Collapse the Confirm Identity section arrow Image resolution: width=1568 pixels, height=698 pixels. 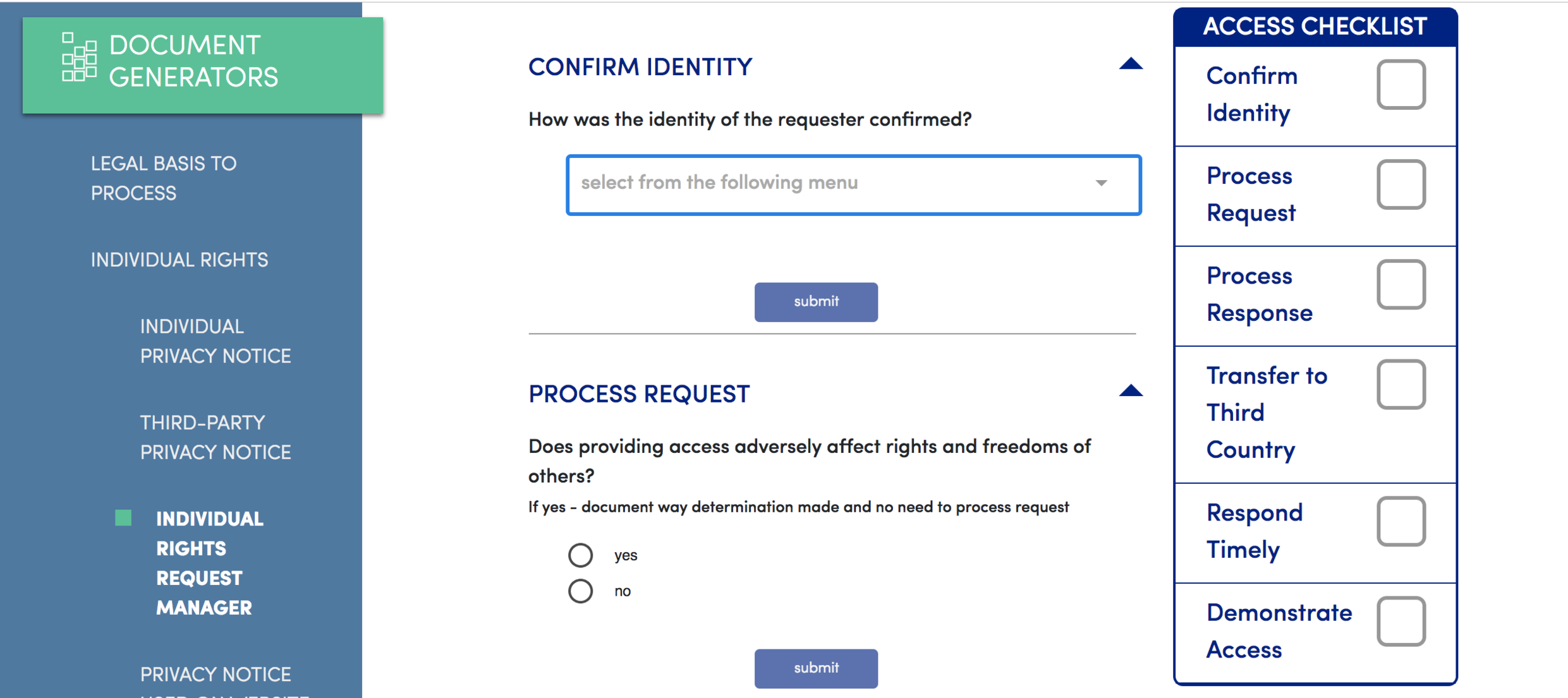(x=1130, y=64)
